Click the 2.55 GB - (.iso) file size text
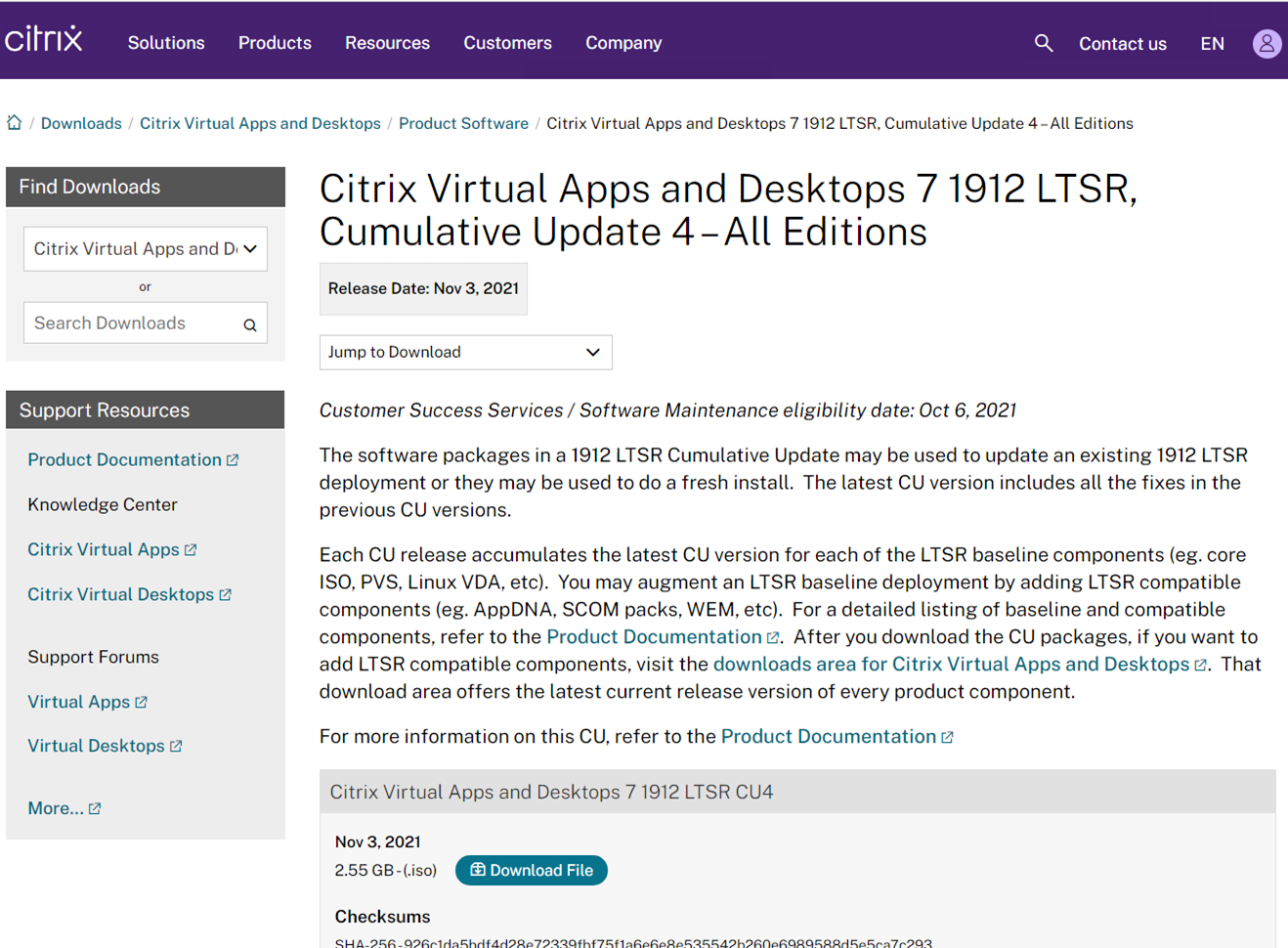 (385, 871)
